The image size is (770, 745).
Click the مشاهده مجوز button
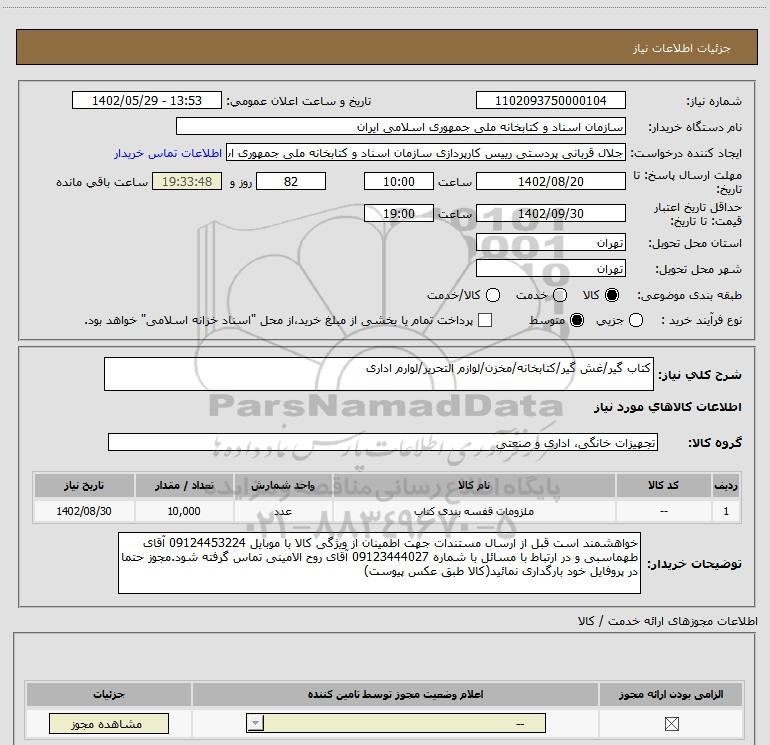[109, 723]
